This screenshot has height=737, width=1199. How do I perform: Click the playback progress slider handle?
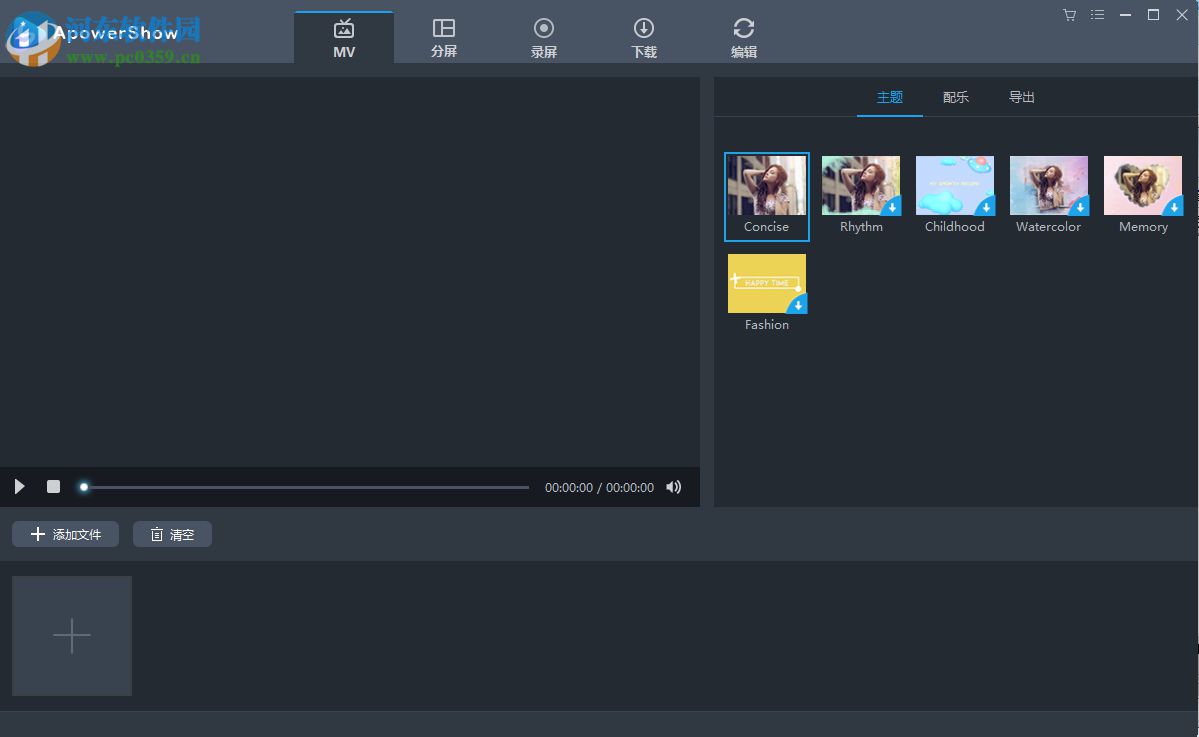[x=84, y=487]
